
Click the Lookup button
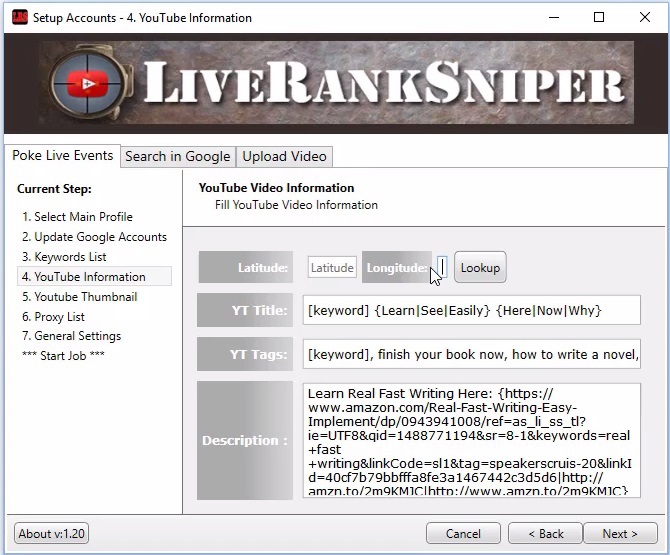click(x=480, y=267)
